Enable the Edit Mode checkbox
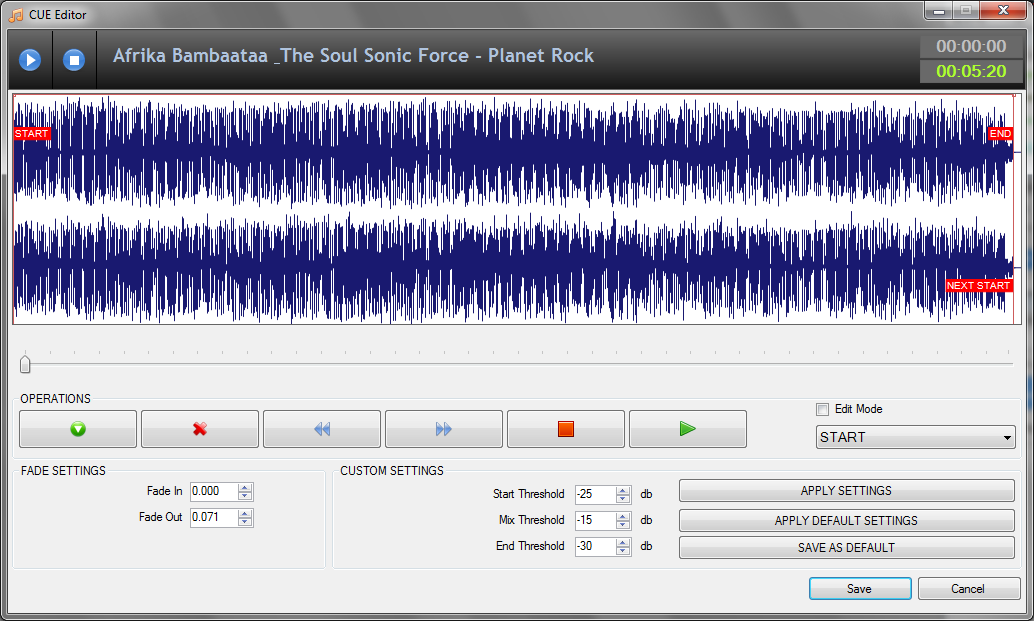 pyautogui.click(x=822, y=409)
